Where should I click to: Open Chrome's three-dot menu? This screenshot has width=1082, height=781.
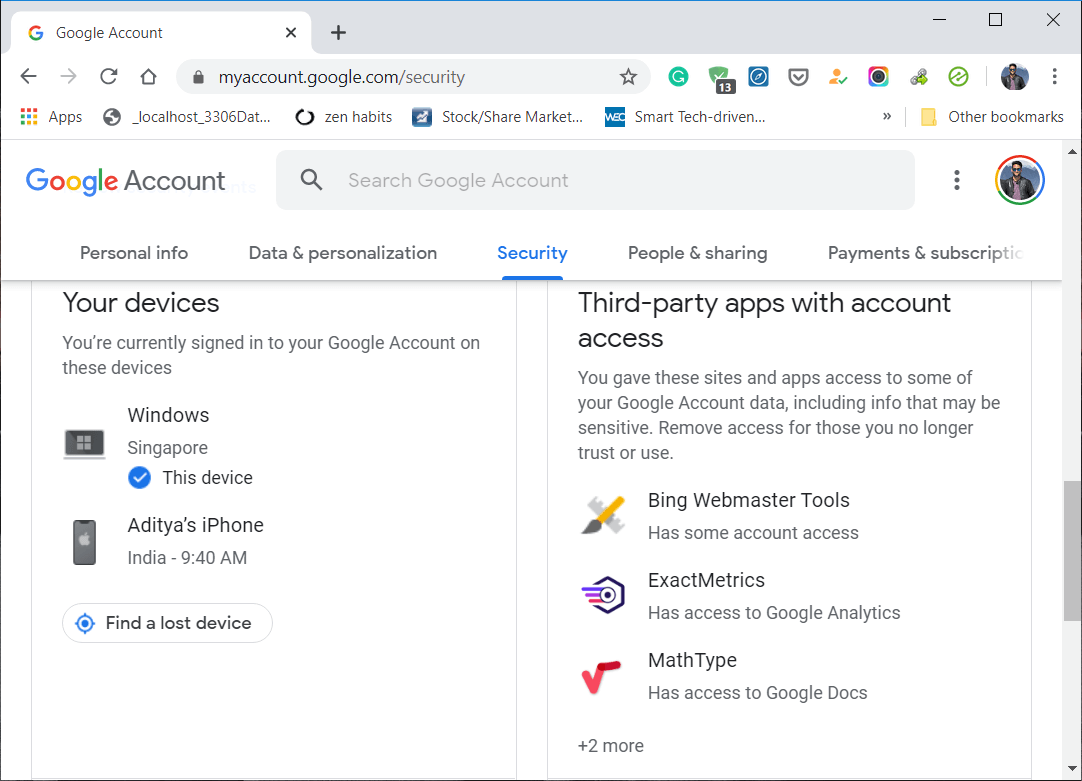pos(1054,76)
